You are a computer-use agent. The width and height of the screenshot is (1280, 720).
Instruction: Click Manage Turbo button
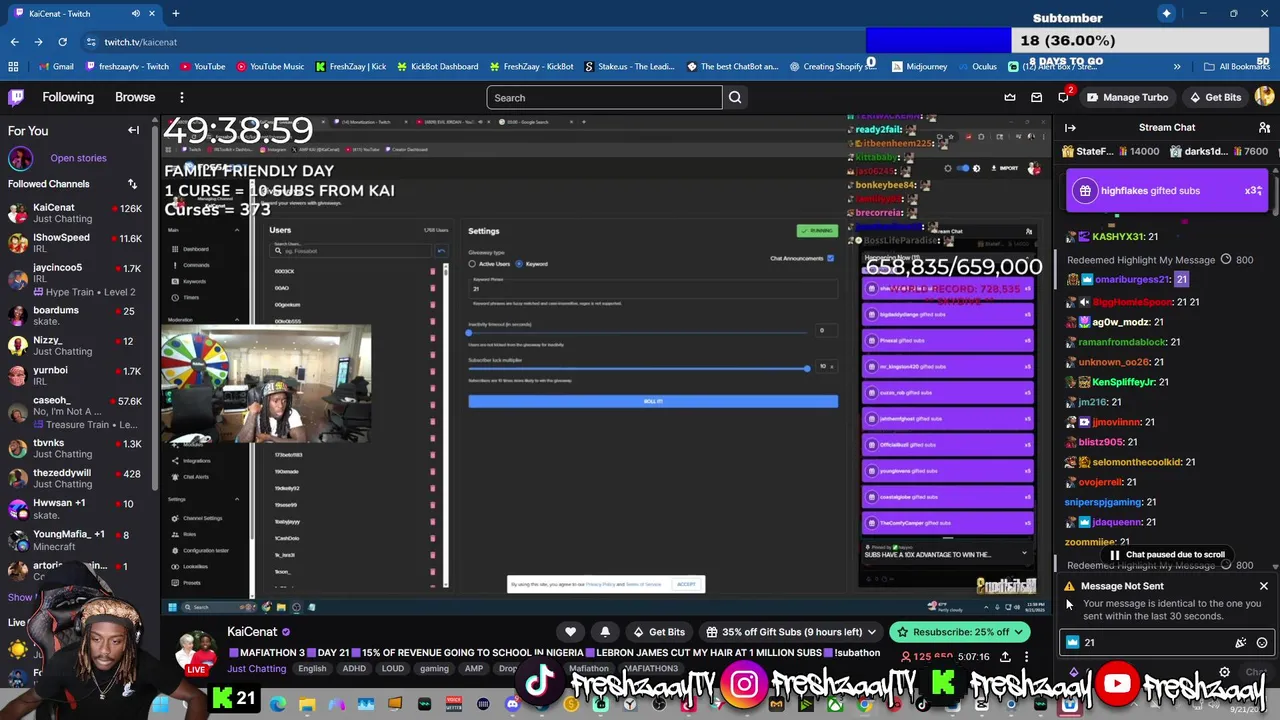click(x=1127, y=97)
